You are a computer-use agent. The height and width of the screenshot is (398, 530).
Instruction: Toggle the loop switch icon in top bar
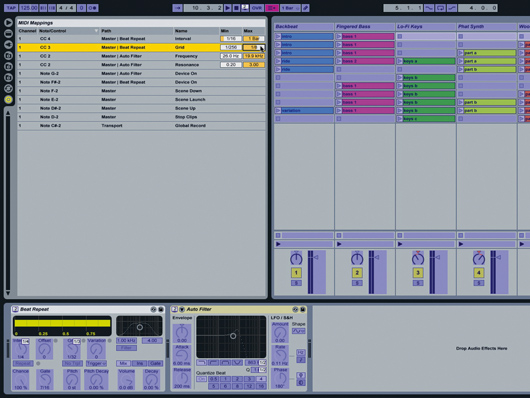click(440, 8)
